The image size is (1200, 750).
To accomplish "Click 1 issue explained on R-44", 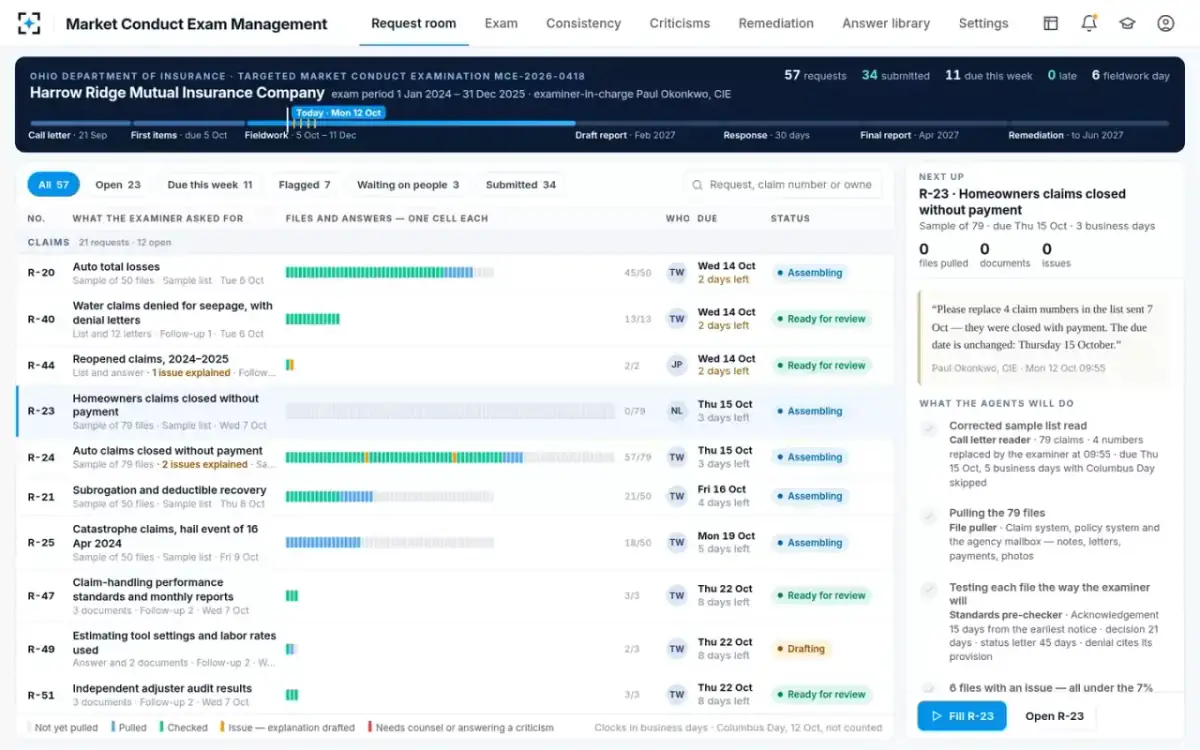I will (191, 373).
